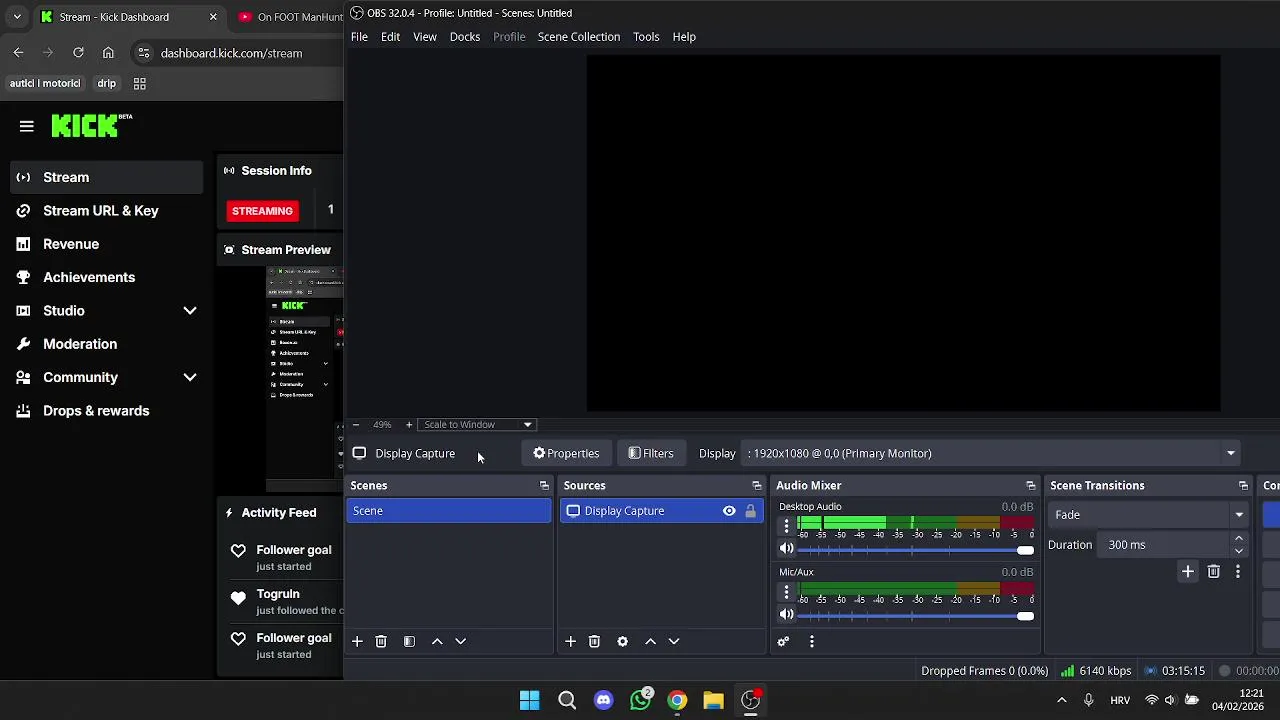Open browser tab list dropdown arrow

(17, 17)
